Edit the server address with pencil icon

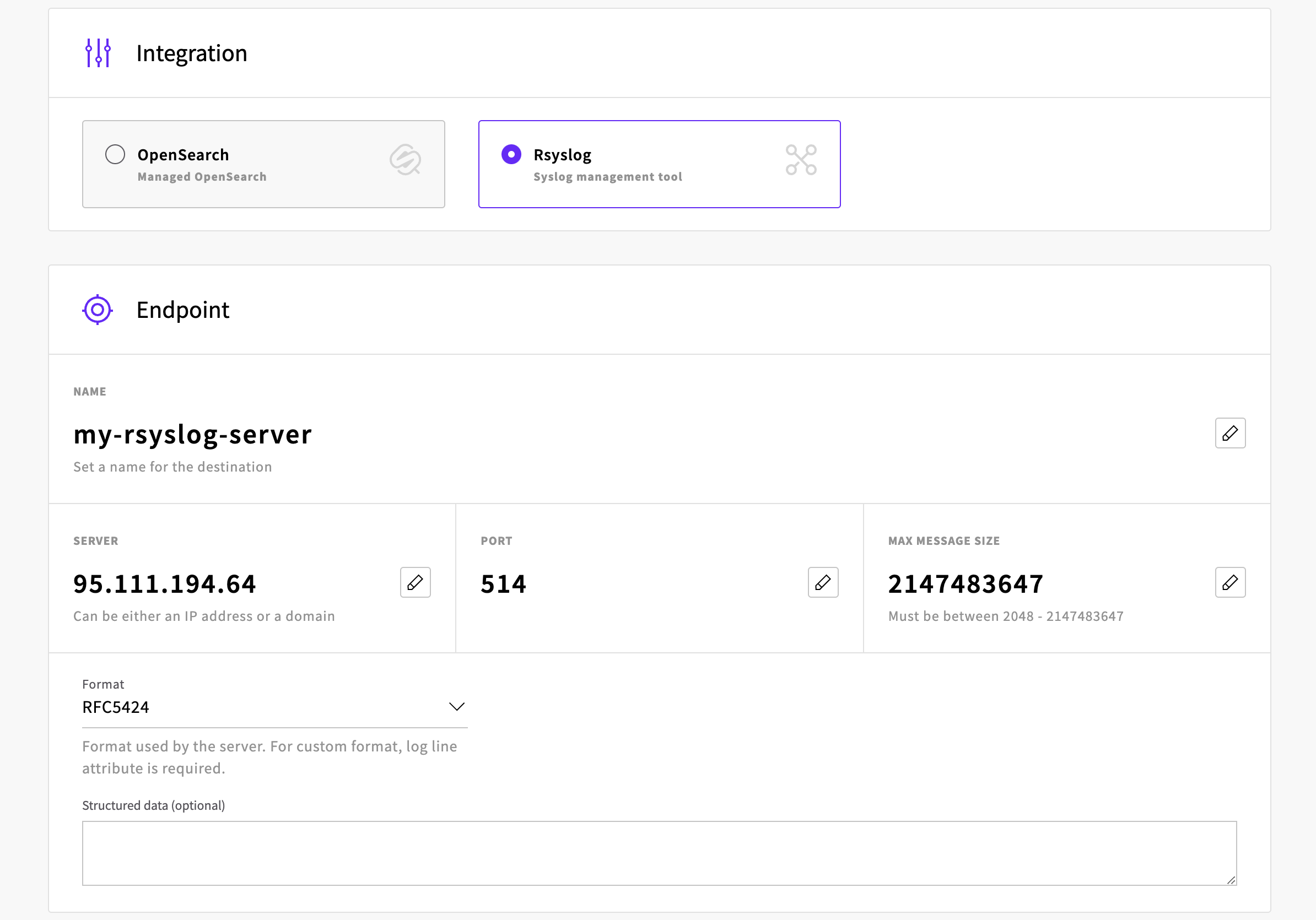coord(416,583)
